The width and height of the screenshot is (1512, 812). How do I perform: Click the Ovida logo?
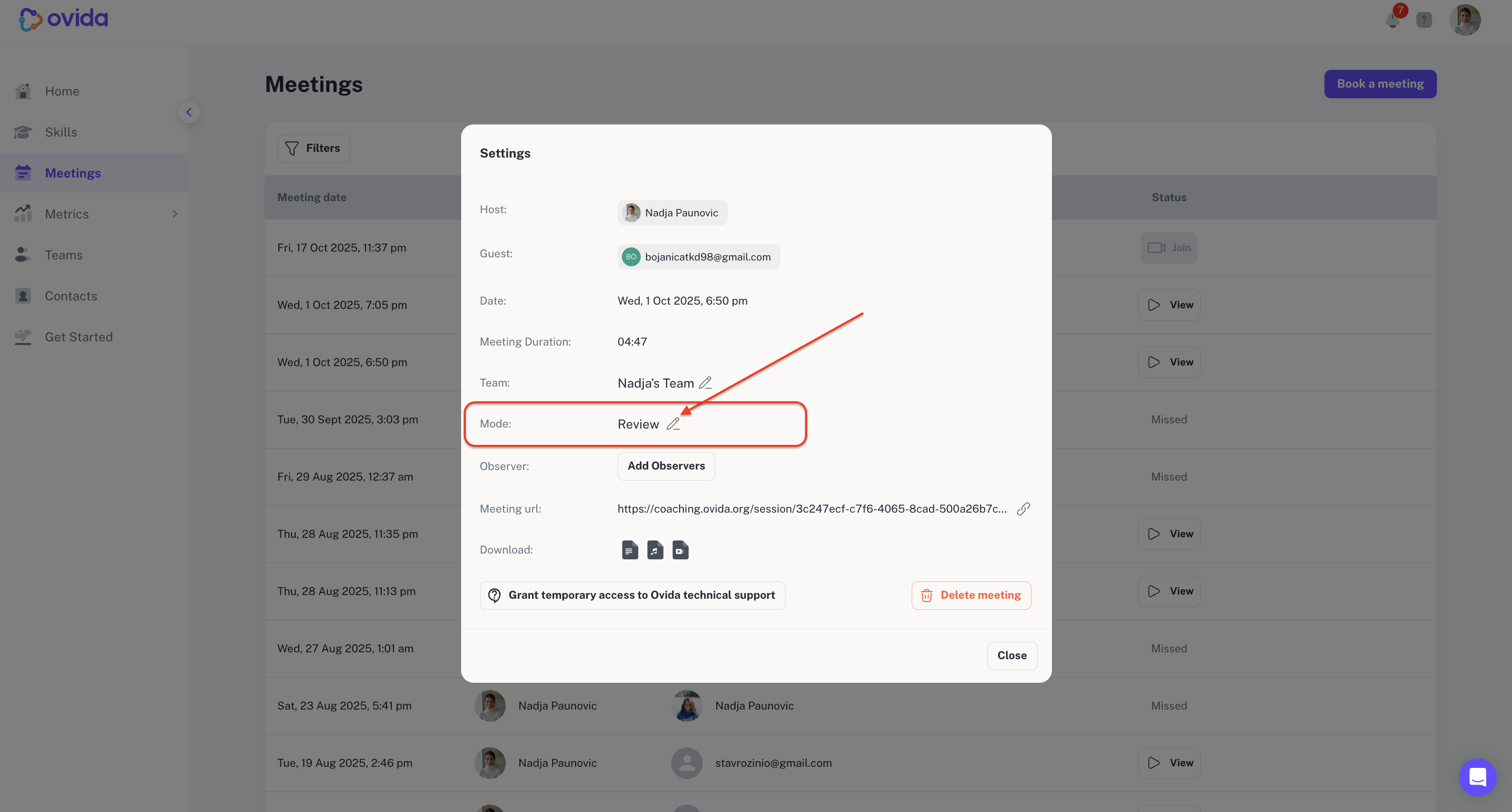point(64,19)
